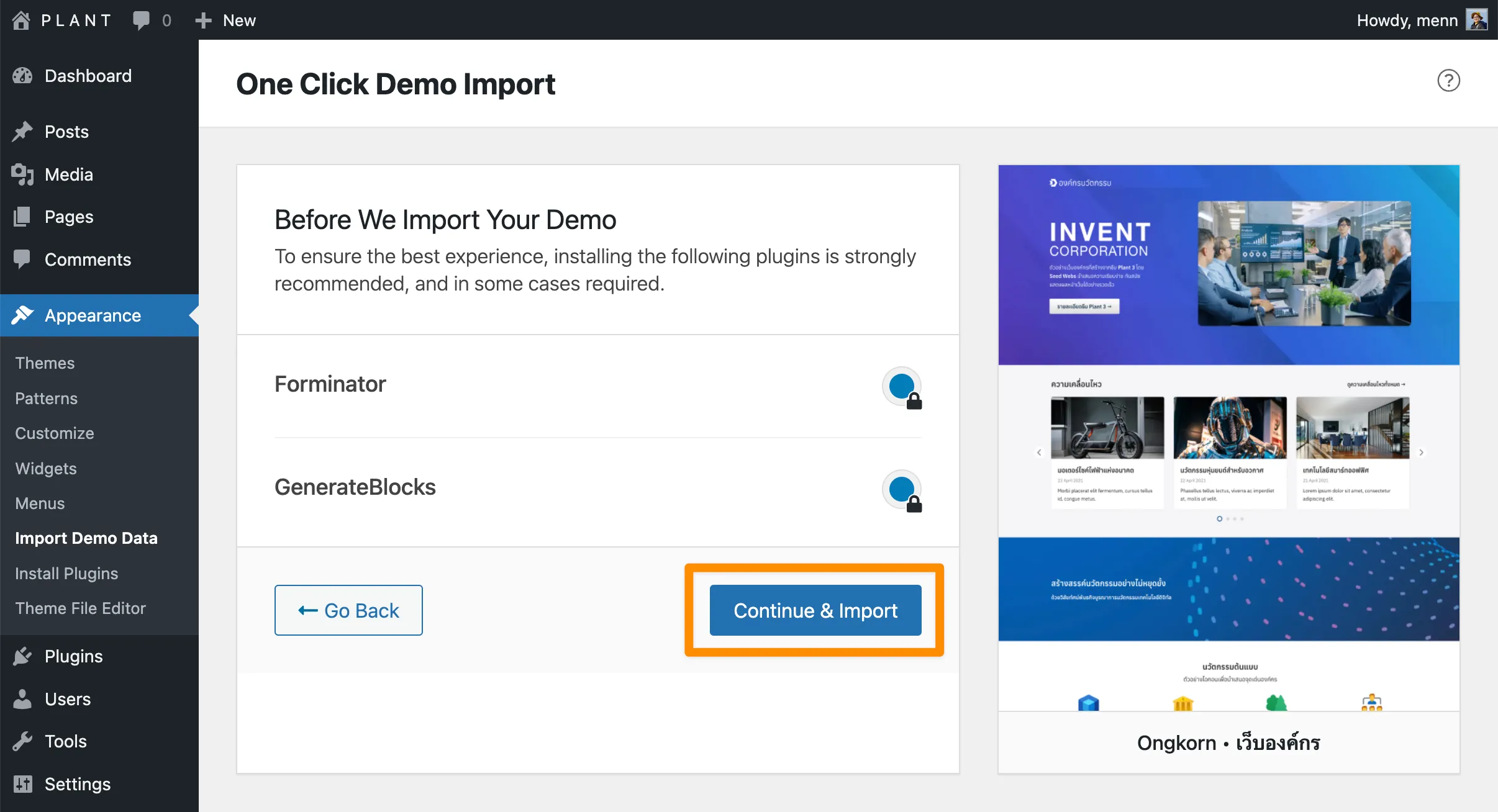
Task: Select the second carousel pagination dot
Action: (x=1227, y=519)
